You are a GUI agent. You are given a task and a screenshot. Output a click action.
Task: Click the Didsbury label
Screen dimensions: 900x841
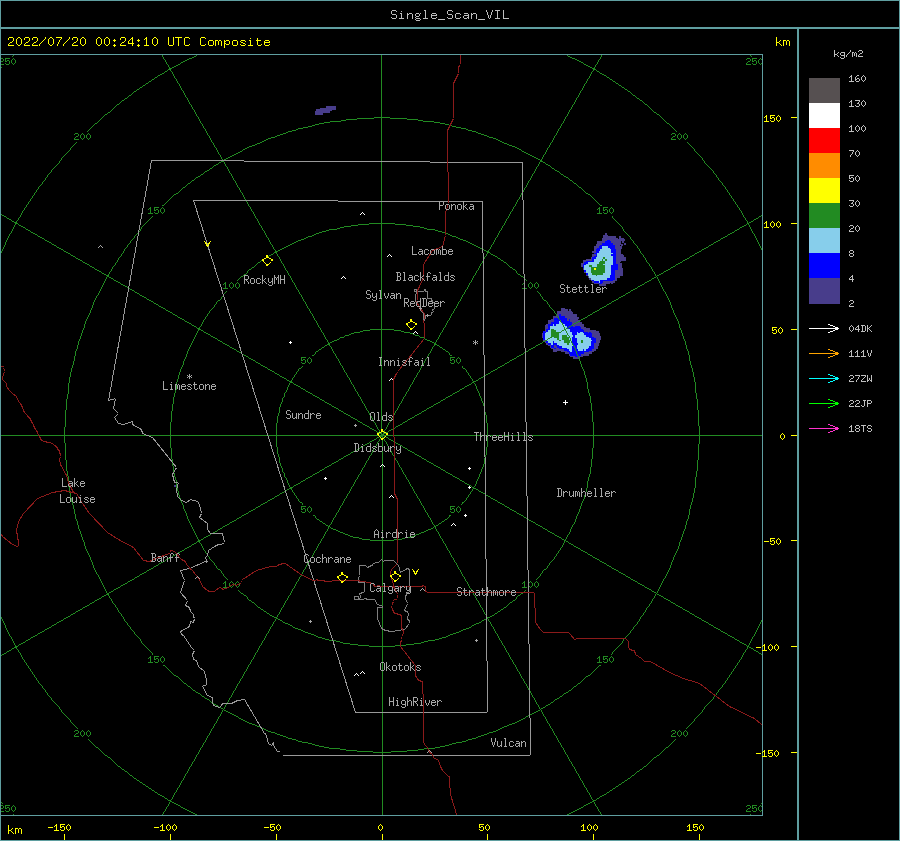(377, 448)
